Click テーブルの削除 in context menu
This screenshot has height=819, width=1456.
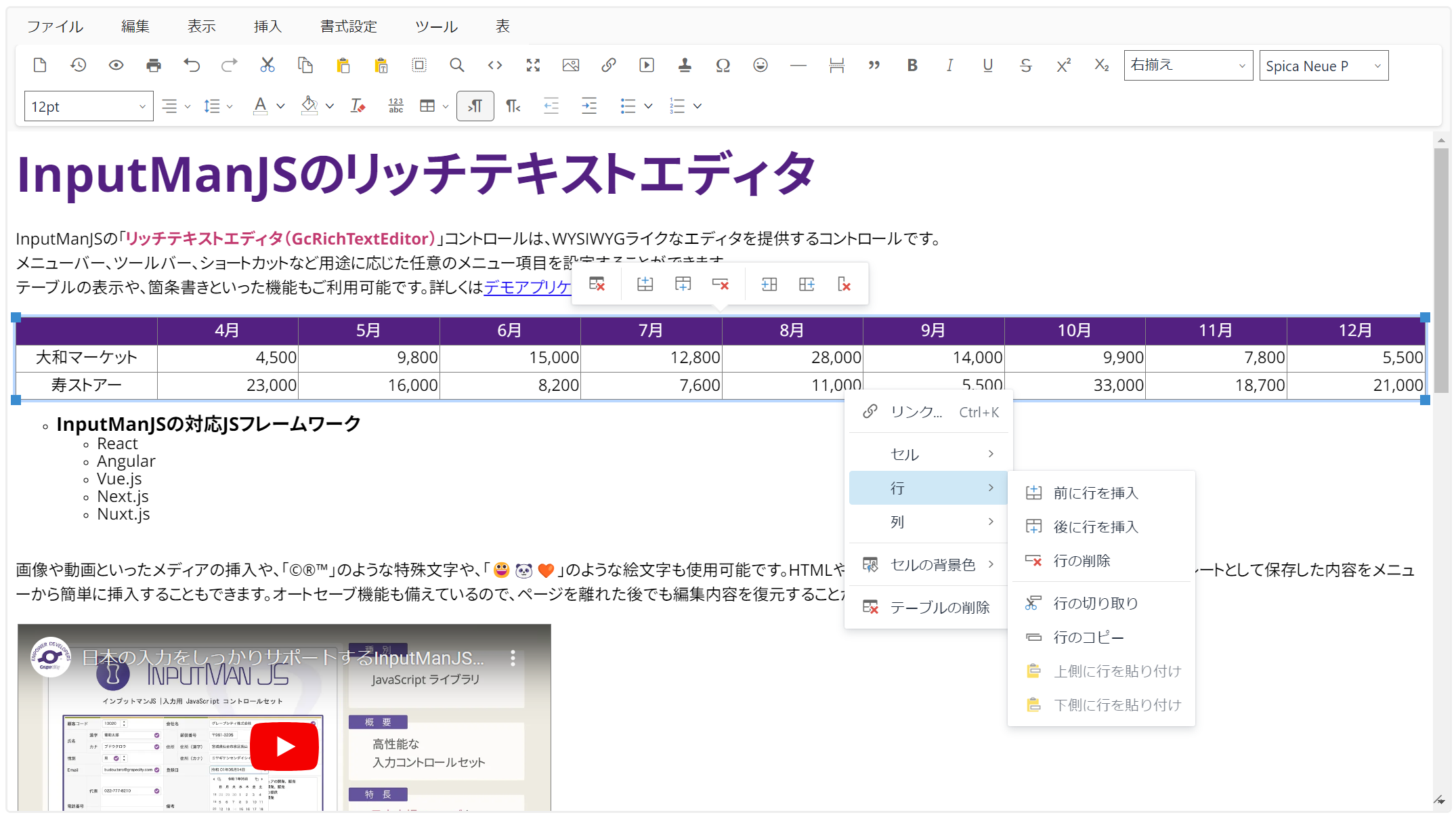(x=928, y=607)
